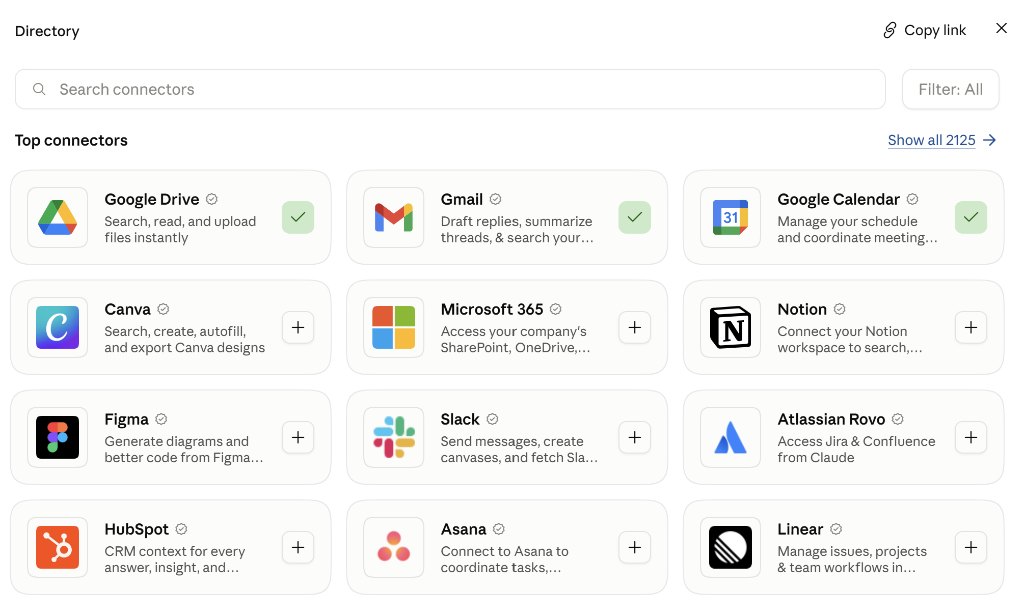The height and width of the screenshot is (616, 1024).
Task: Add the HubSpot connector
Action: (298, 547)
